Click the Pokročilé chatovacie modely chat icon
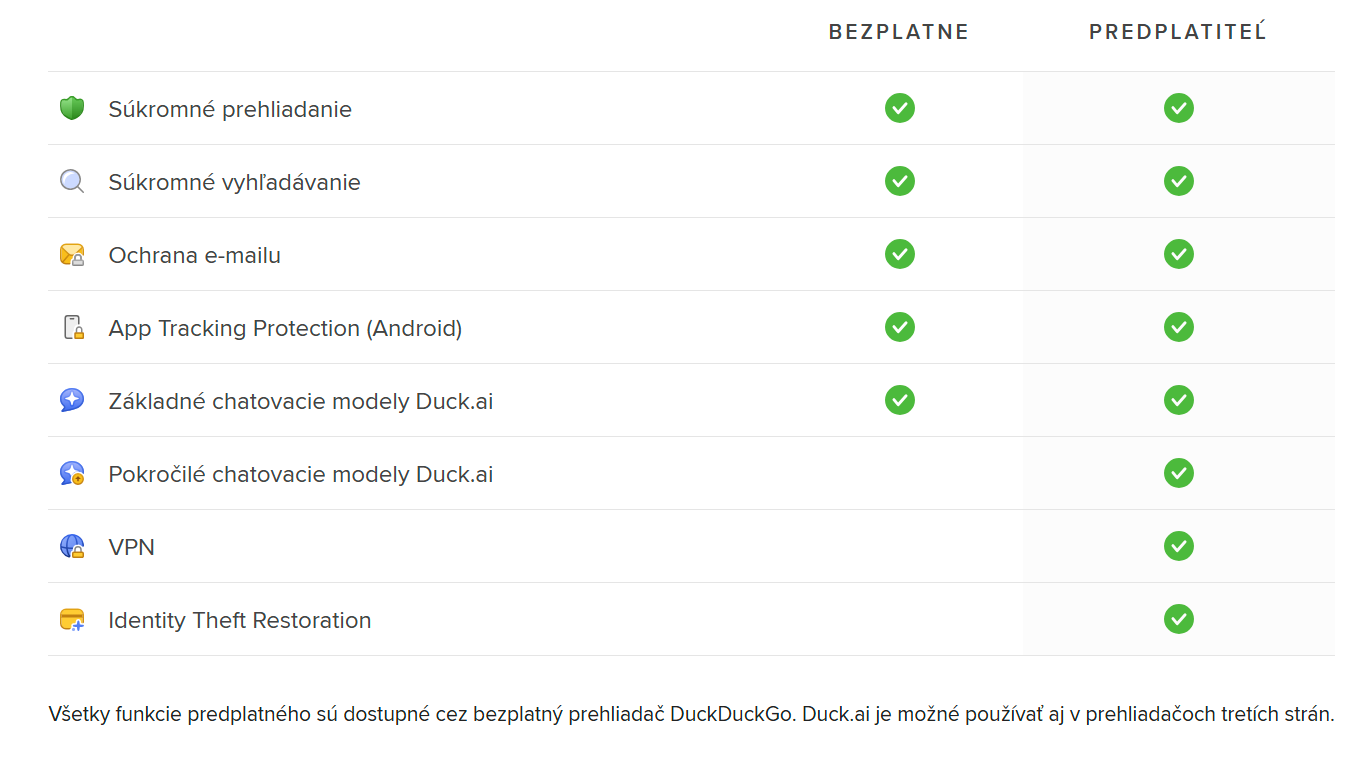The width and height of the screenshot is (1369, 777). [x=72, y=474]
